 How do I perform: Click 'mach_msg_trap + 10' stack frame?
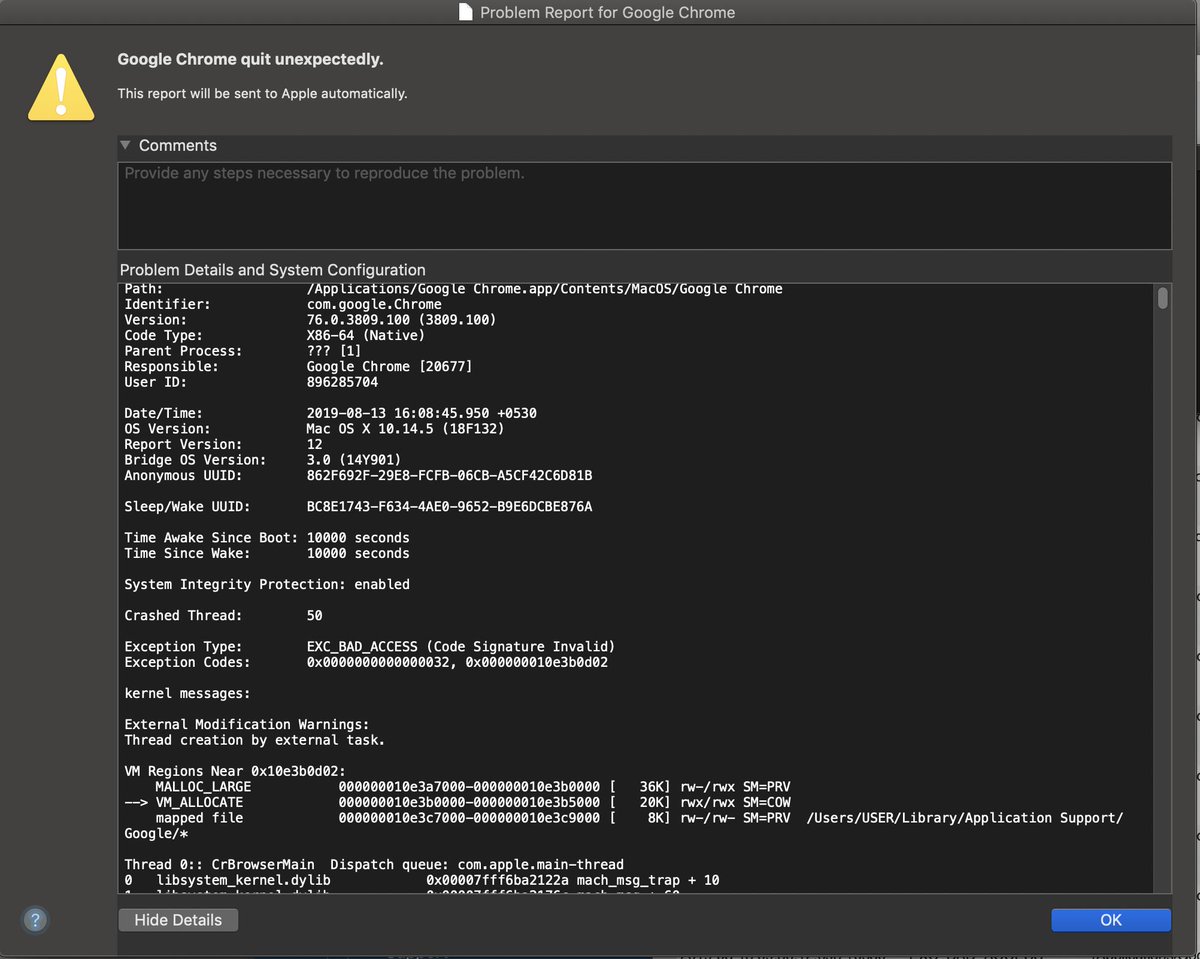[648, 880]
